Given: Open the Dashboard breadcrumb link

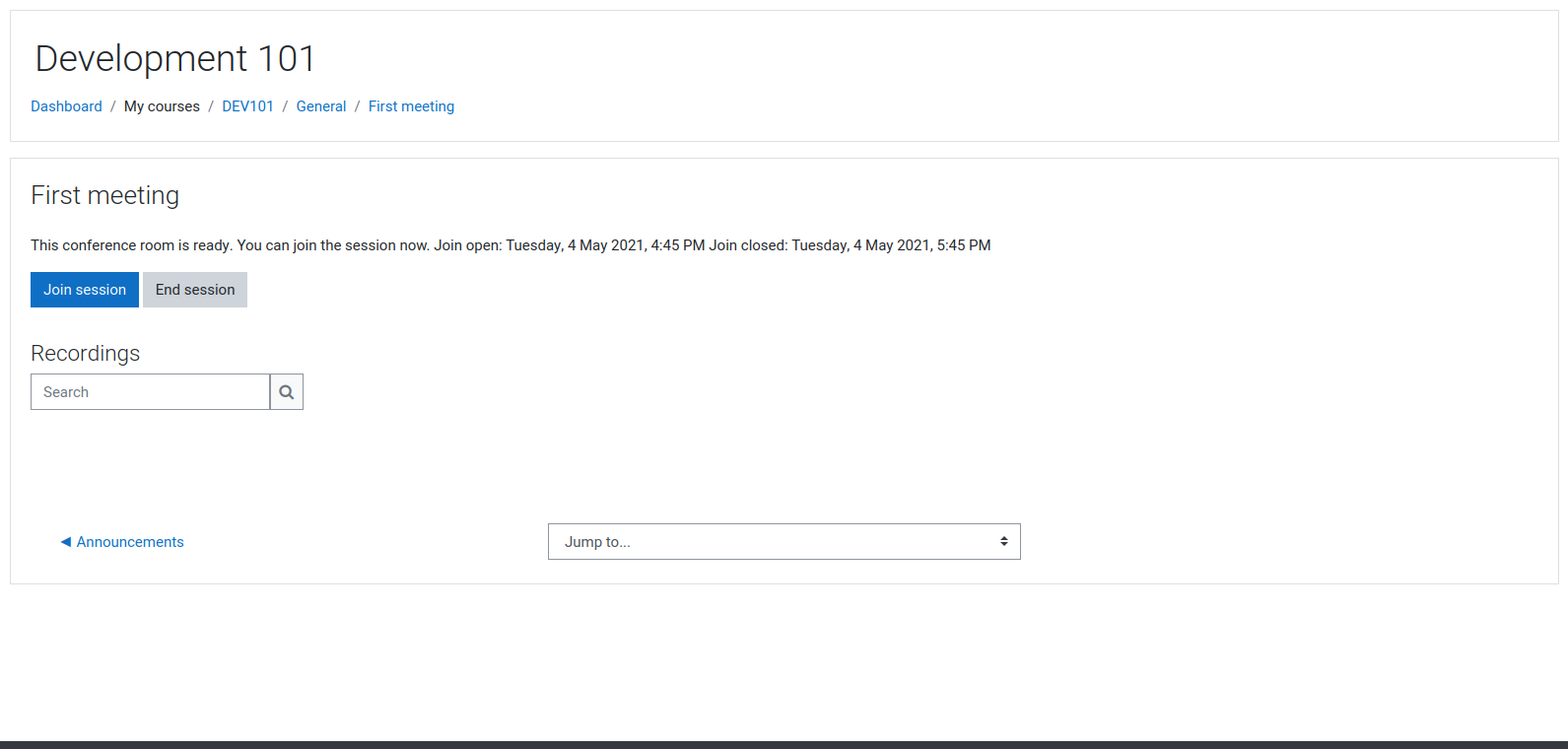Looking at the screenshot, I should click(x=66, y=106).
